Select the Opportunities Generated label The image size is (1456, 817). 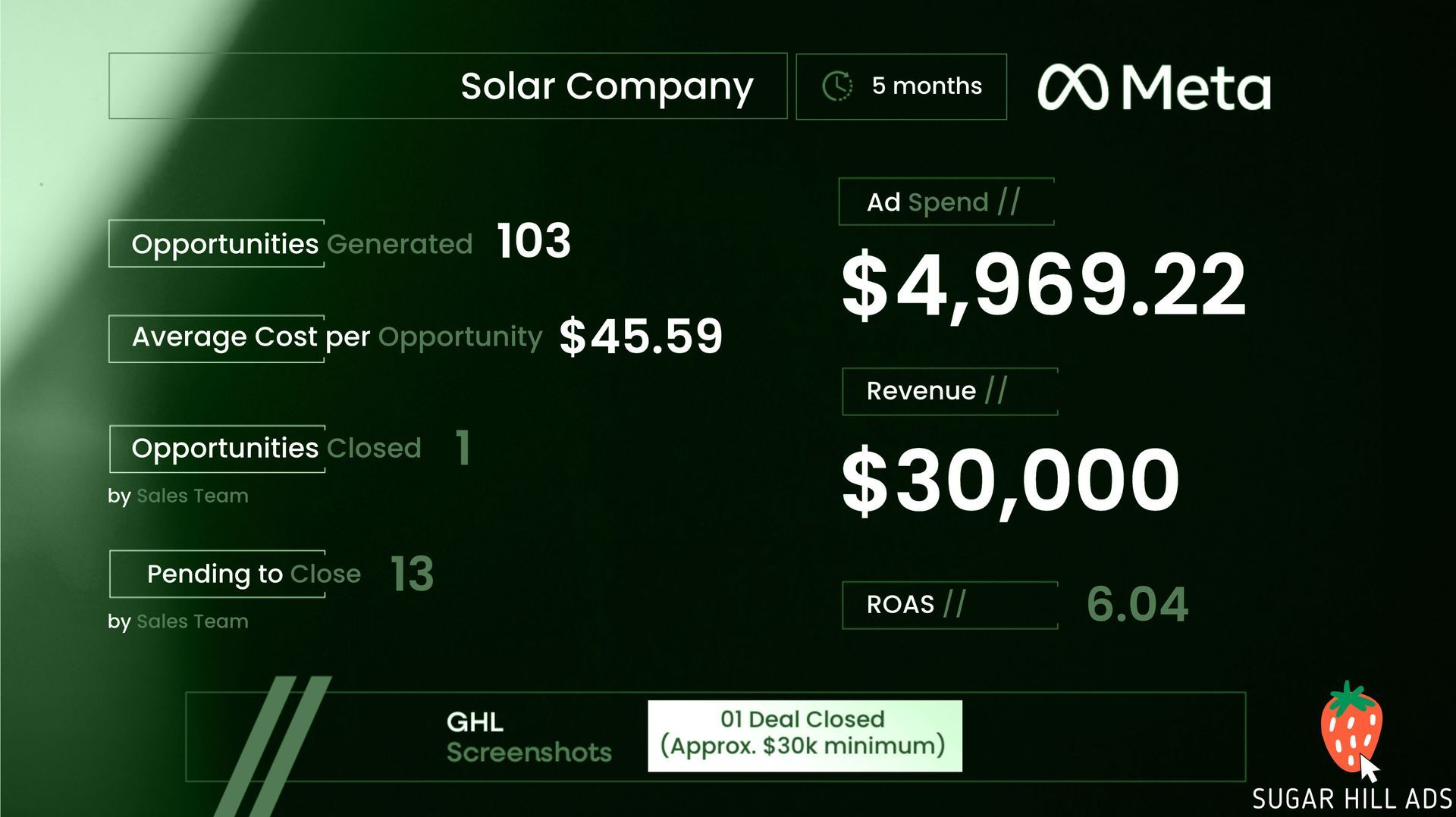point(302,244)
